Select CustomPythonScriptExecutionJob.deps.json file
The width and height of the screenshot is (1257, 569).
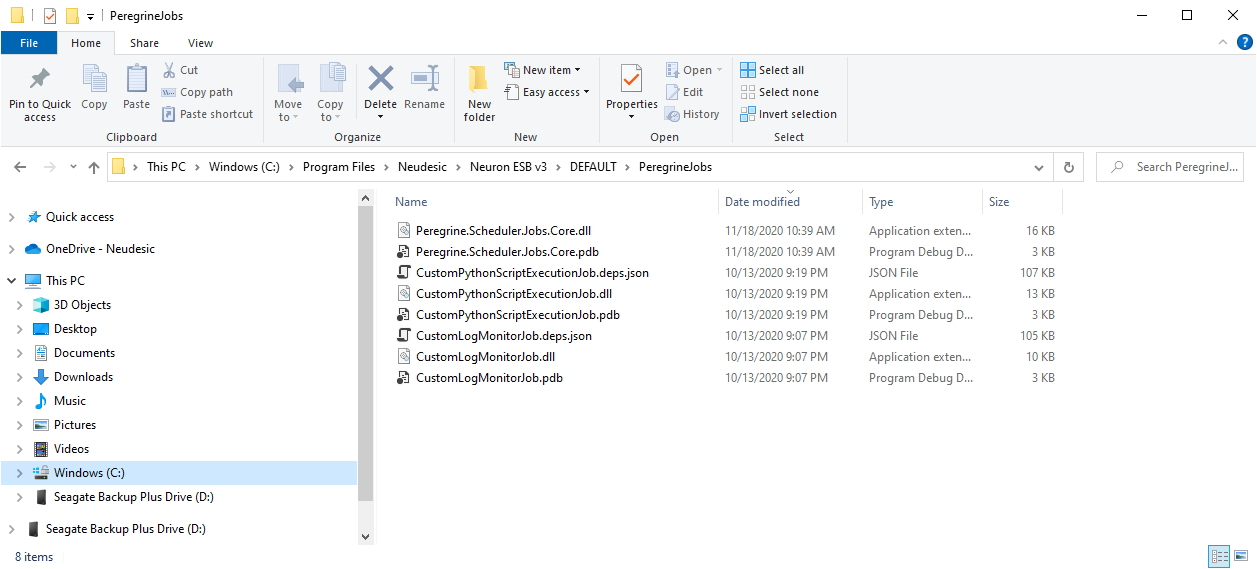(x=532, y=273)
